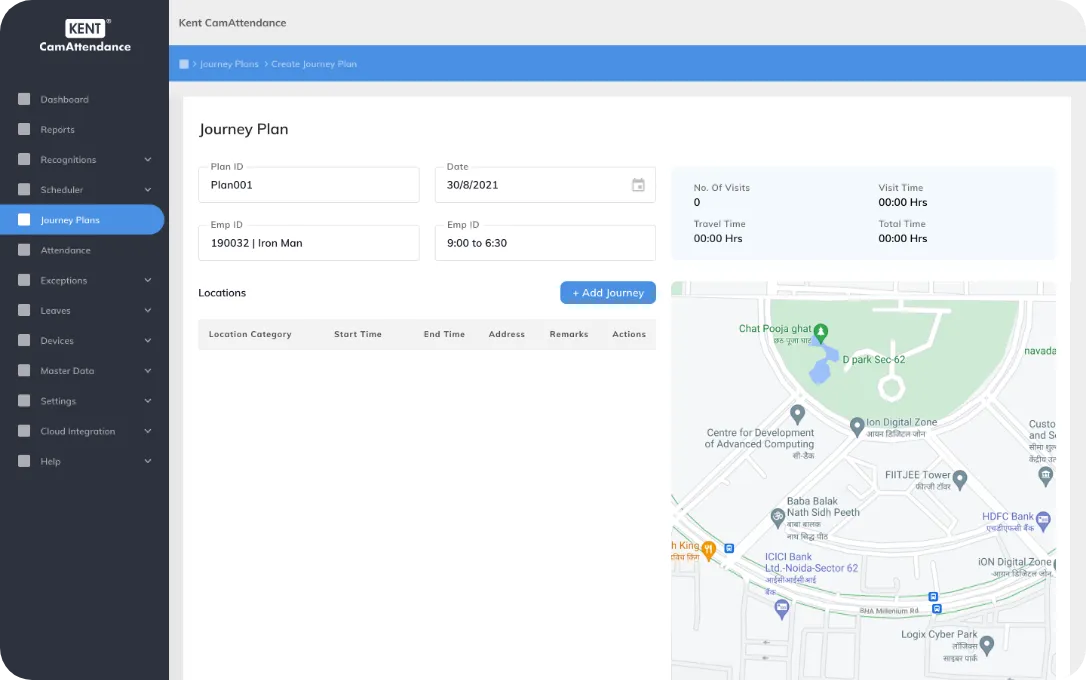Click the Journey Plans sidebar icon
The width and height of the screenshot is (1086, 680).
24,220
